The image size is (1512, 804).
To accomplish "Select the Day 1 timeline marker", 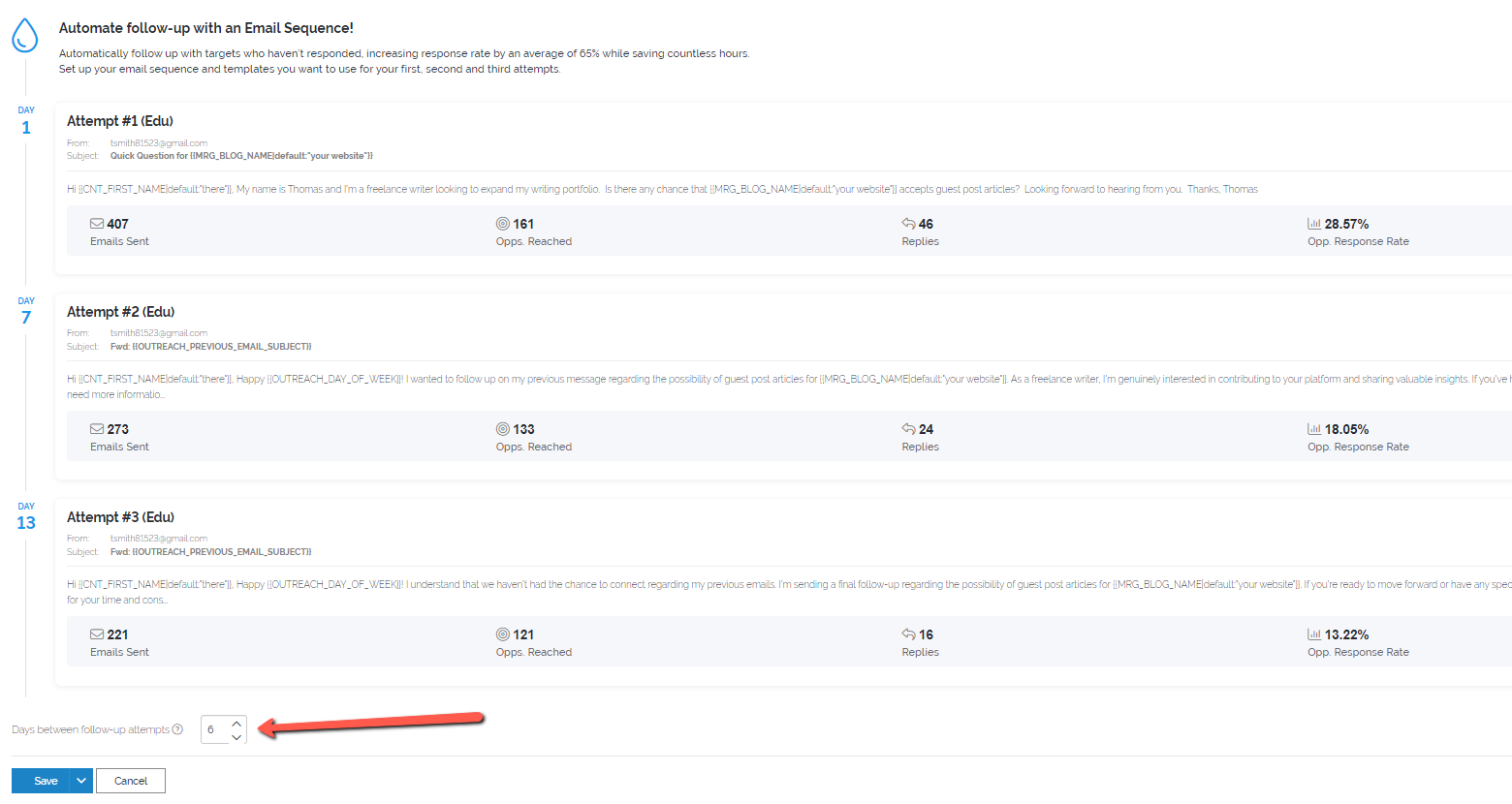I will (26, 121).
